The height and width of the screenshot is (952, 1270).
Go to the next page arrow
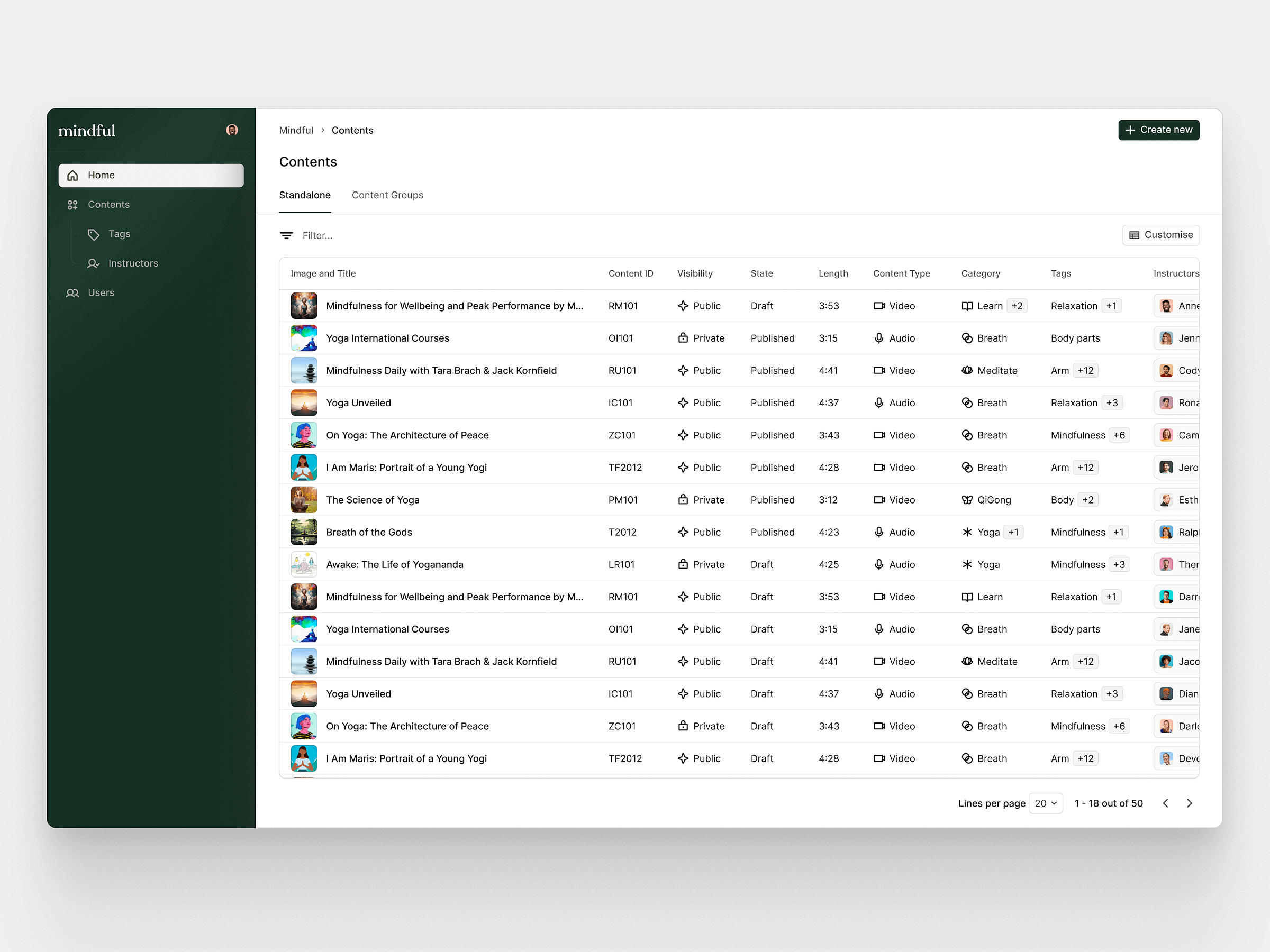coord(1189,803)
